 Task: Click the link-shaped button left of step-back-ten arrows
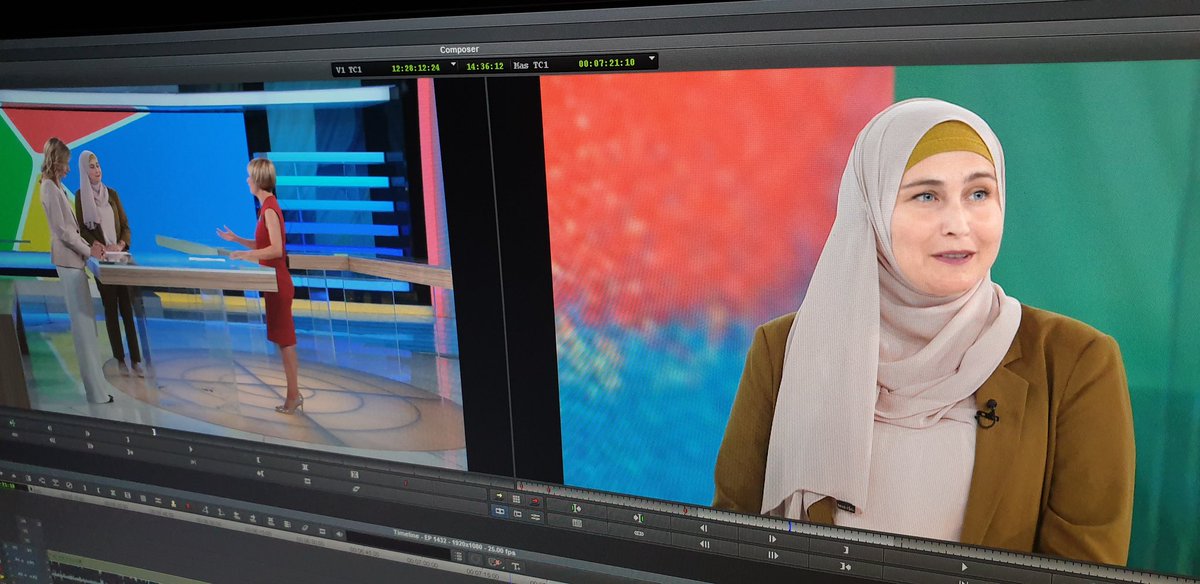[639, 533]
